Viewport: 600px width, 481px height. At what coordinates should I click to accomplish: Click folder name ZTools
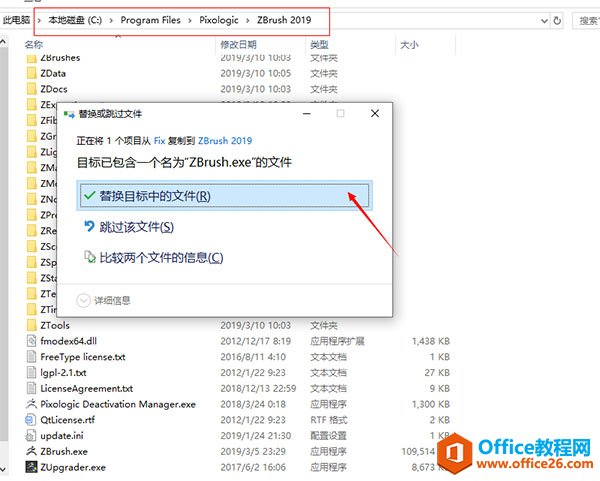pos(55,325)
